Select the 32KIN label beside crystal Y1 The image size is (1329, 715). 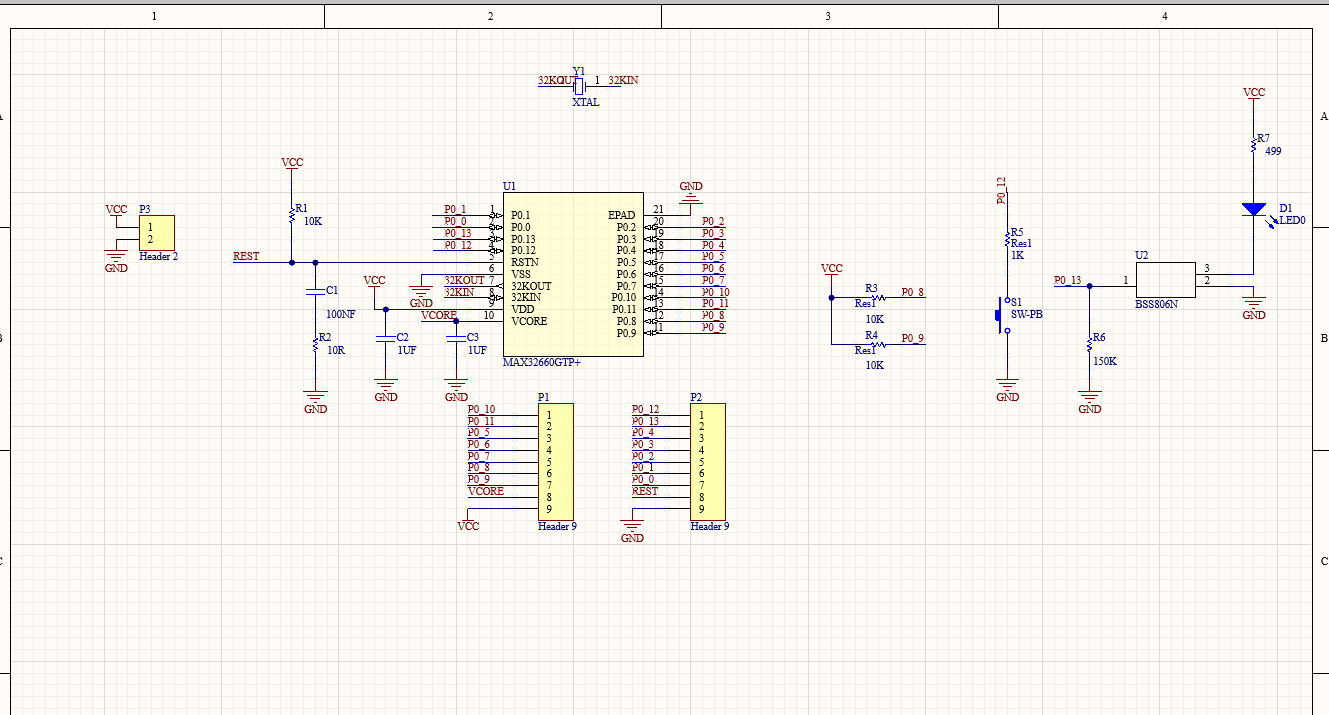point(623,80)
